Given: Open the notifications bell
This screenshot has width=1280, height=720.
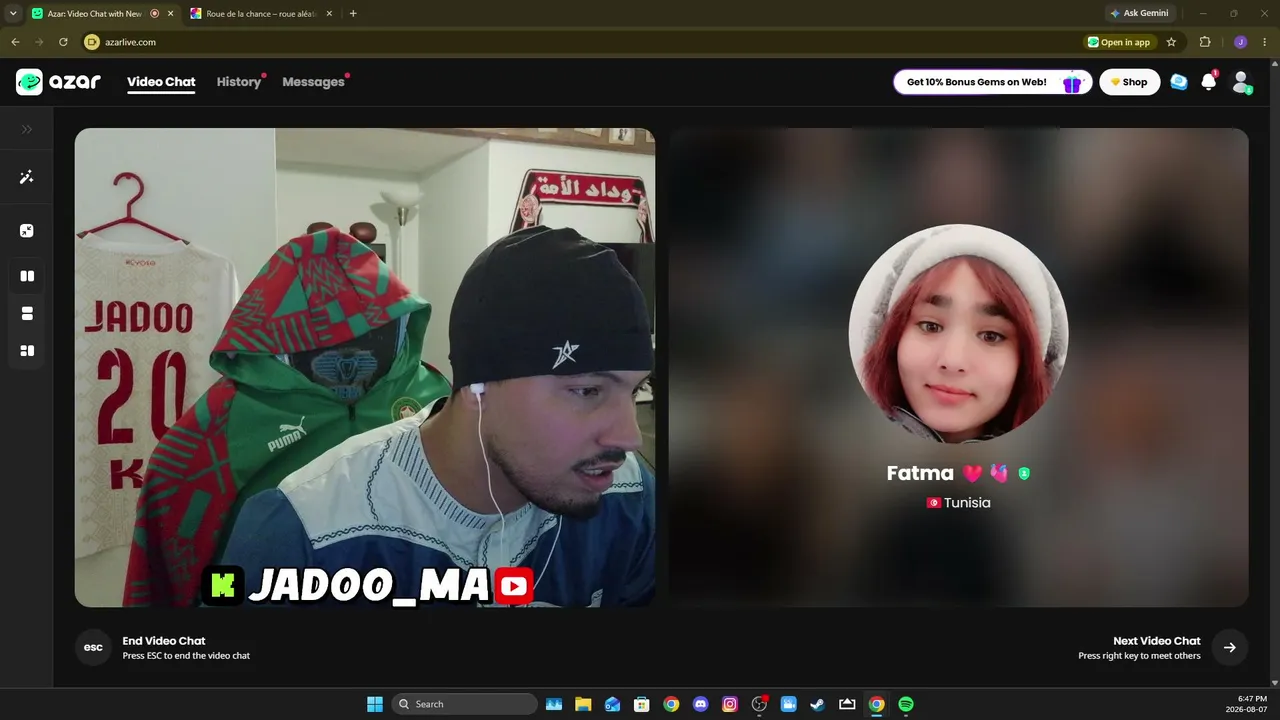Looking at the screenshot, I should [x=1209, y=82].
